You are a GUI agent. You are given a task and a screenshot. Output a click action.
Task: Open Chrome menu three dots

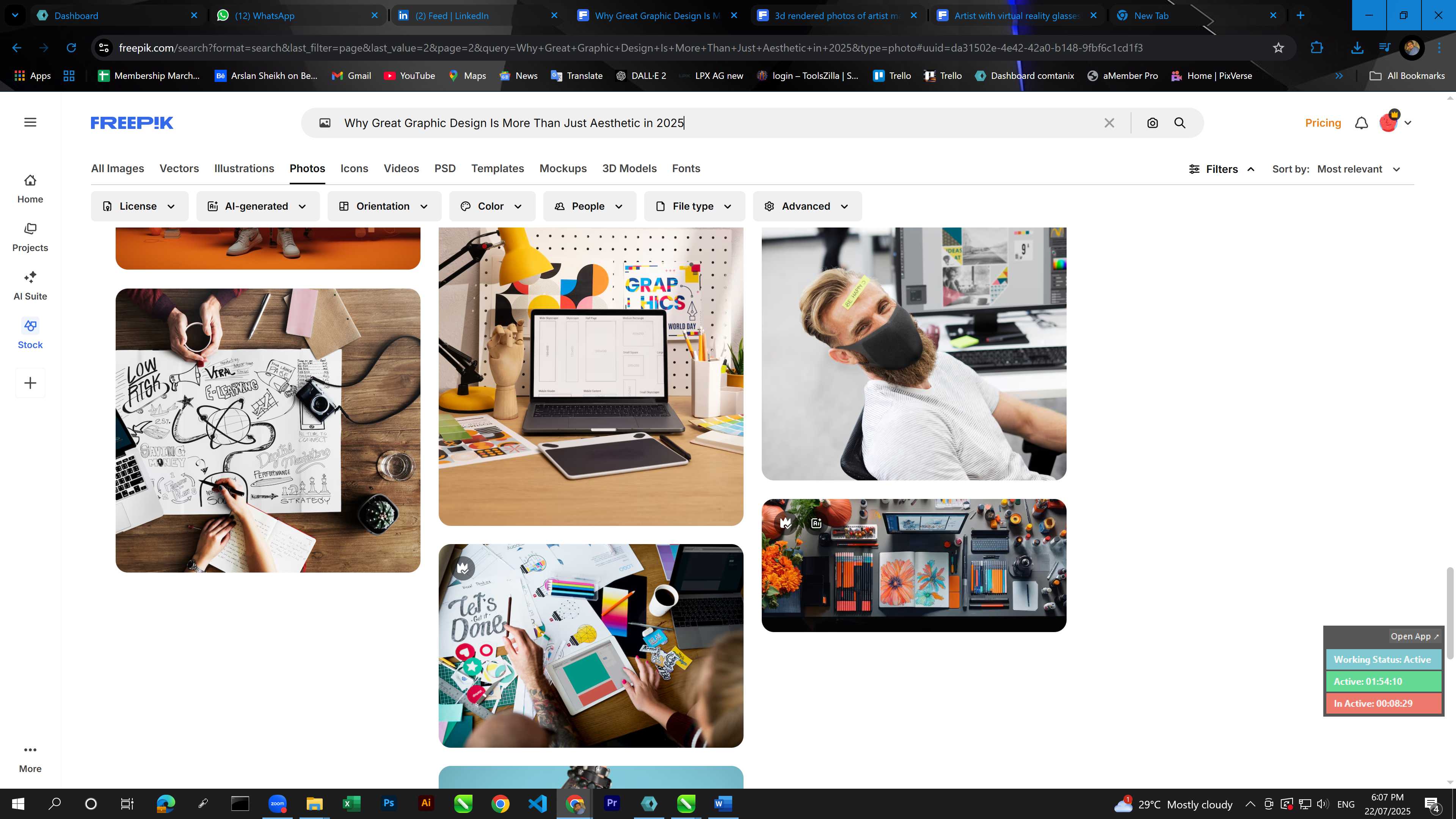pos(1440,48)
